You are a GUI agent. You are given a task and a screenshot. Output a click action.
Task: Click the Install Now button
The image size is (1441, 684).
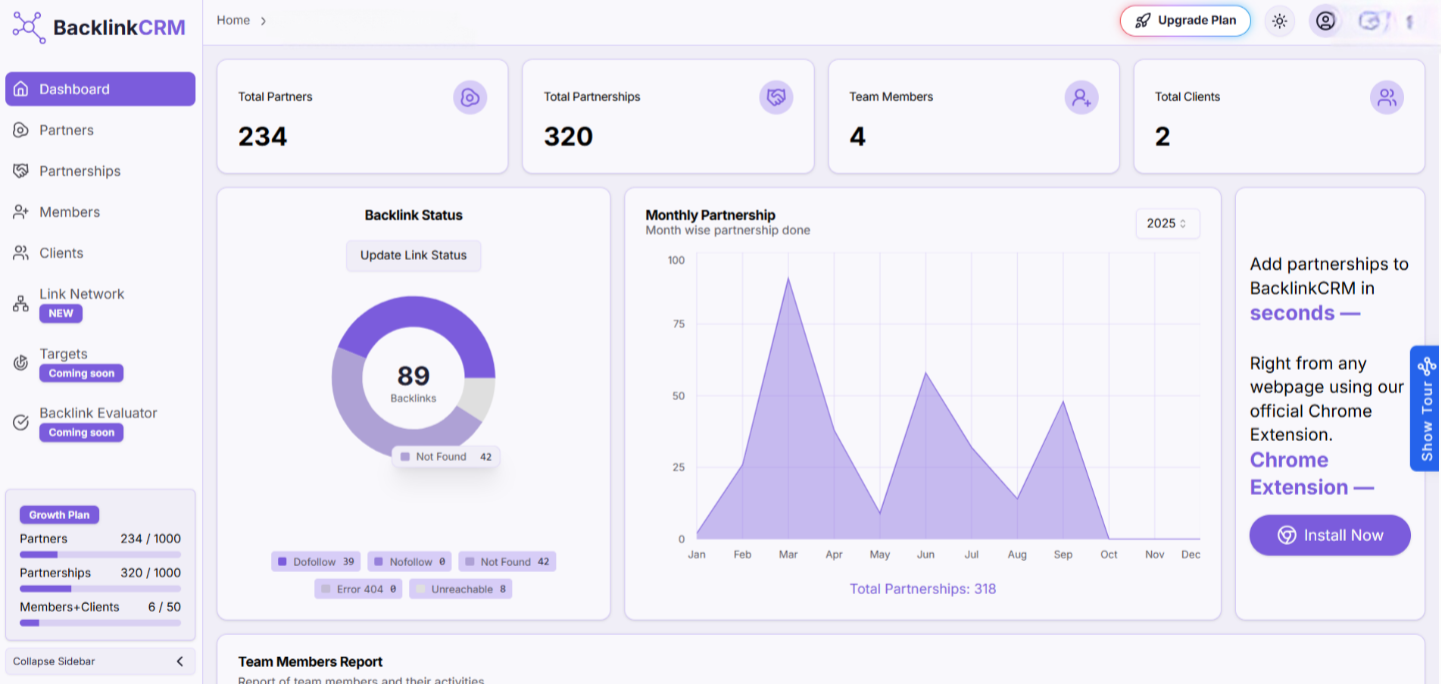(x=1329, y=535)
